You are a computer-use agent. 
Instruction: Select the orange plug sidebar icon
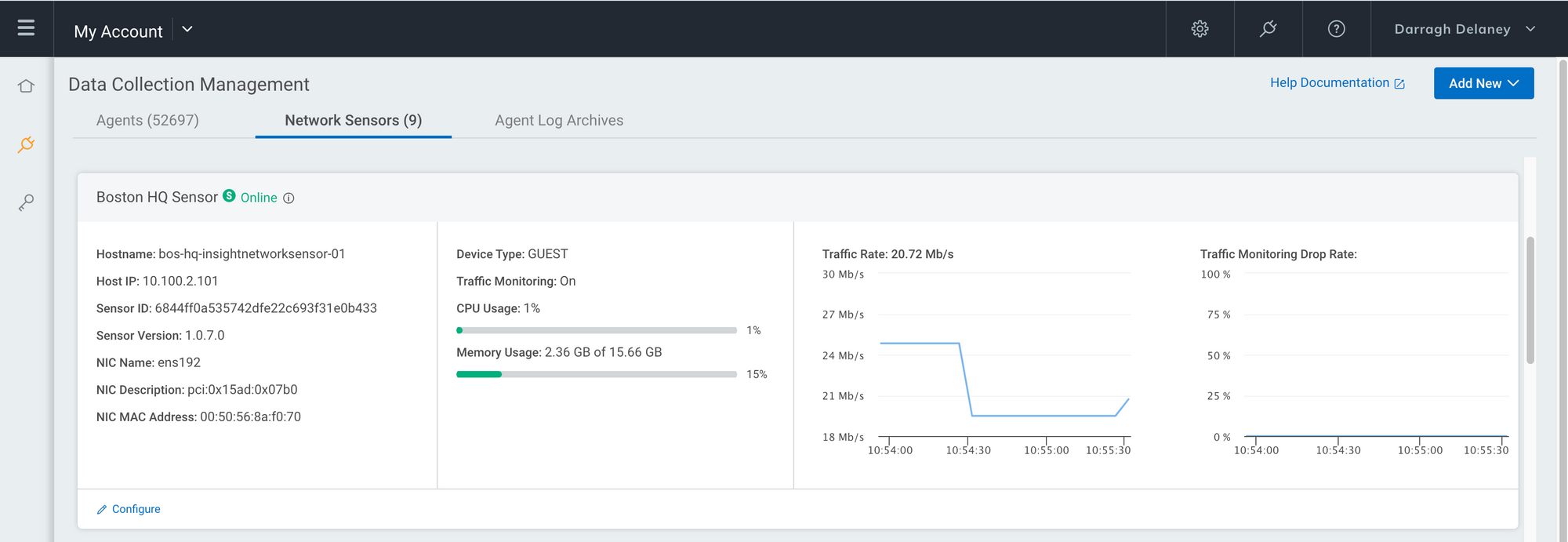(26, 144)
